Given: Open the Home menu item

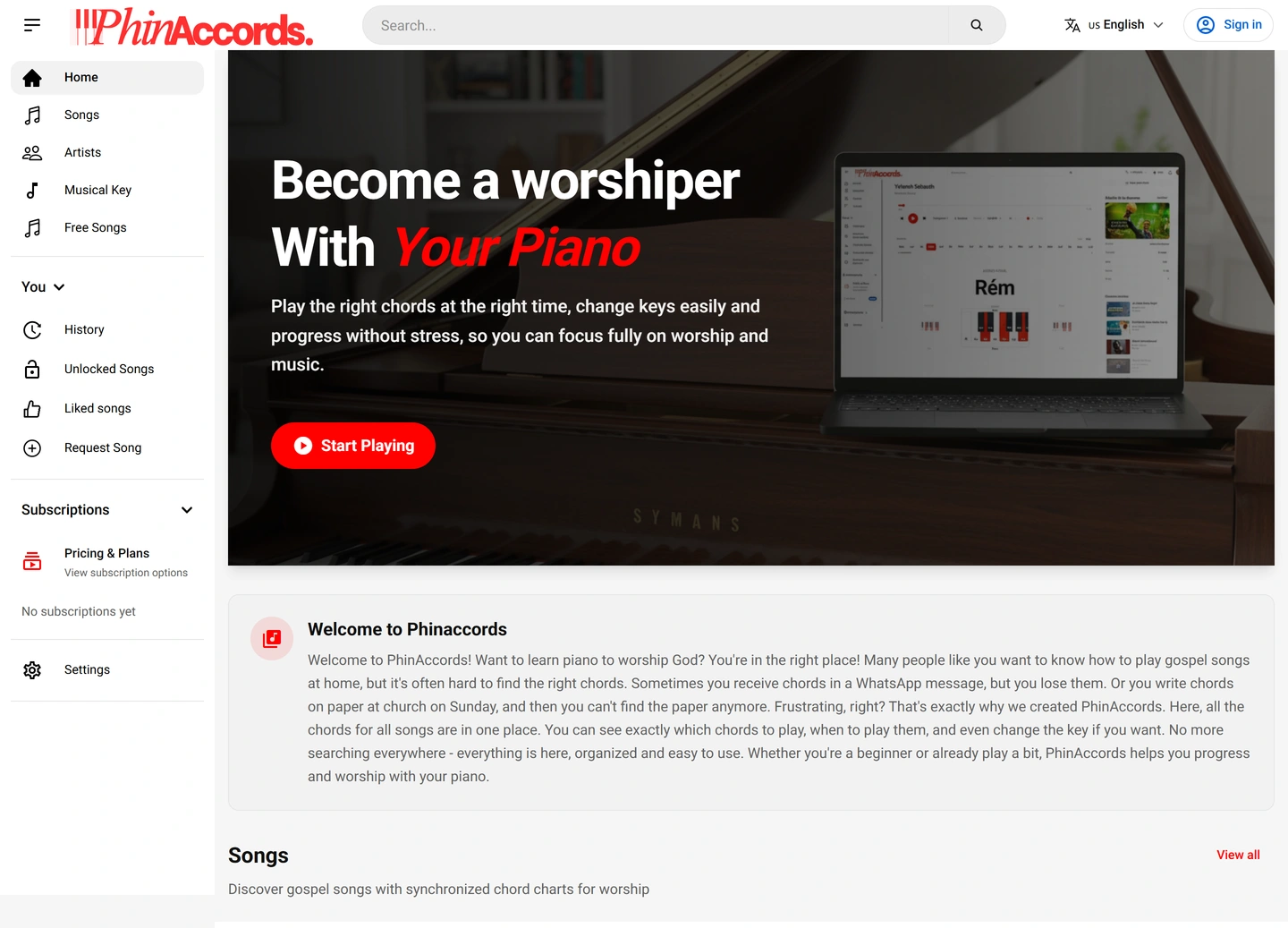Looking at the screenshot, I should coord(107,78).
